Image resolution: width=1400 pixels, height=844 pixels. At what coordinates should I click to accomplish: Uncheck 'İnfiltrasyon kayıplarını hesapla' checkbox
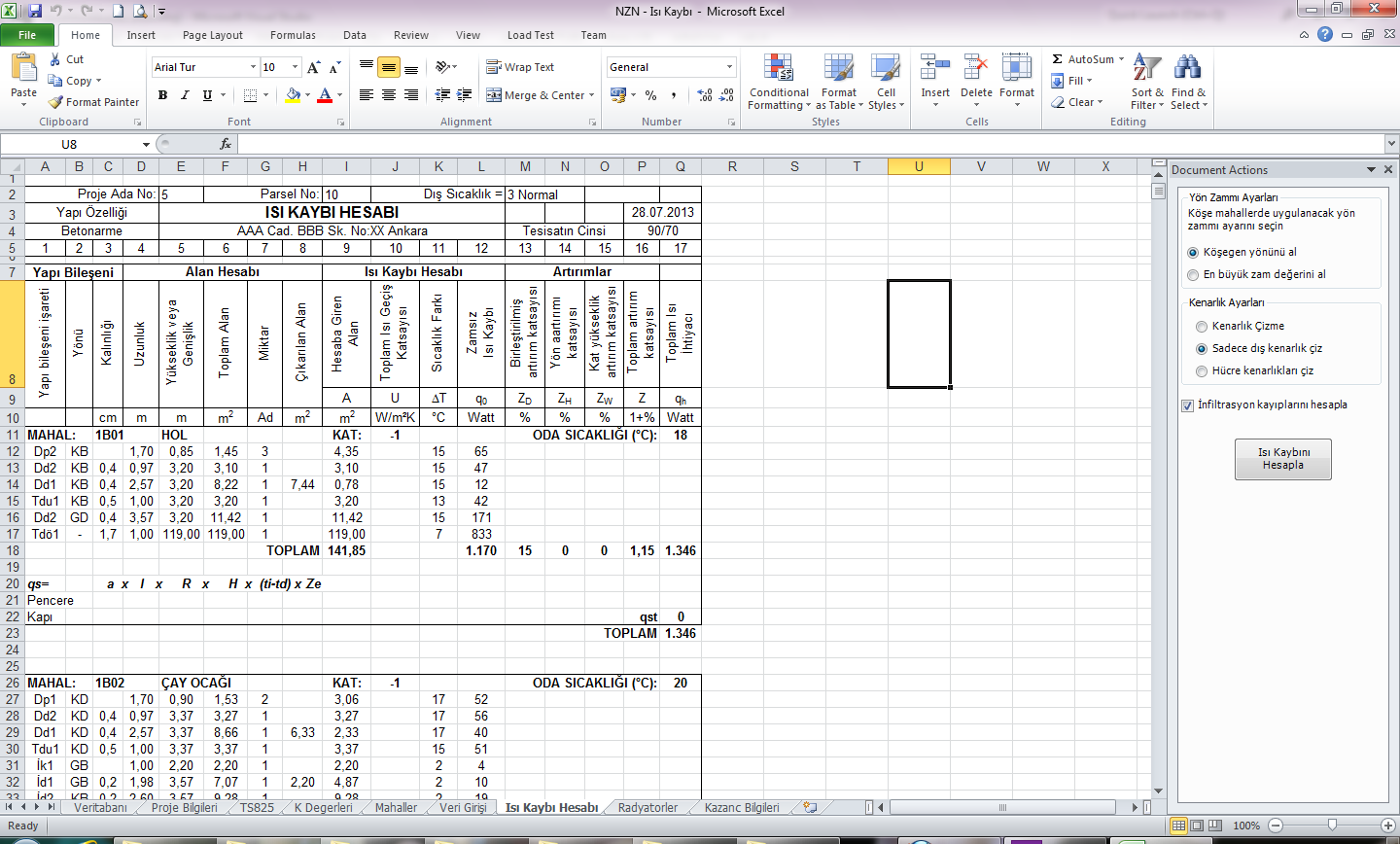point(1187,405)
